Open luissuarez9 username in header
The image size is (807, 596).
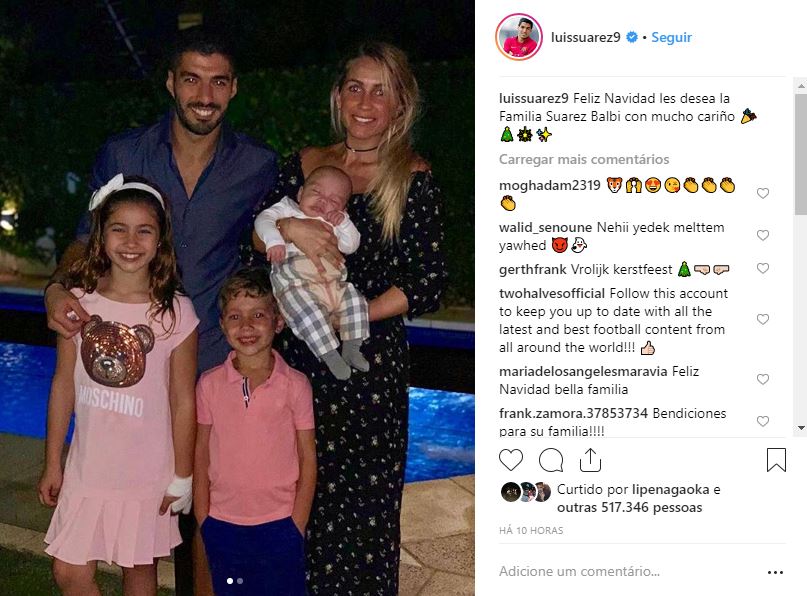click(x=586, y=37)
